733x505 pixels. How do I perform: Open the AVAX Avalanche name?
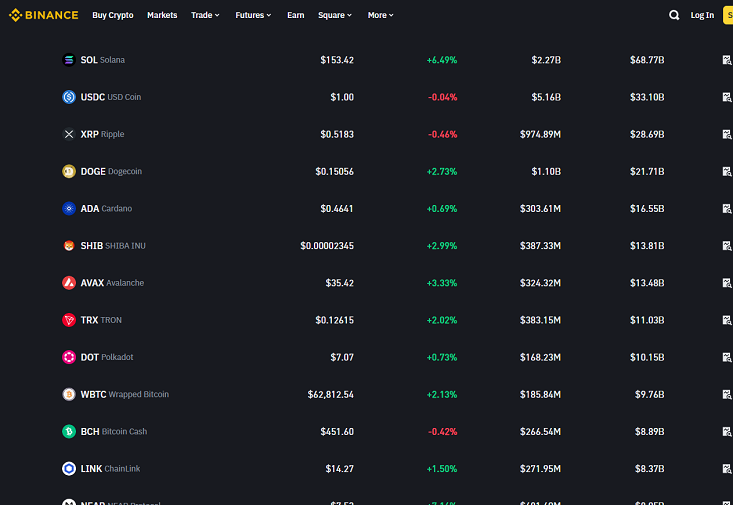pyautogui.click(x=112, y=283)
